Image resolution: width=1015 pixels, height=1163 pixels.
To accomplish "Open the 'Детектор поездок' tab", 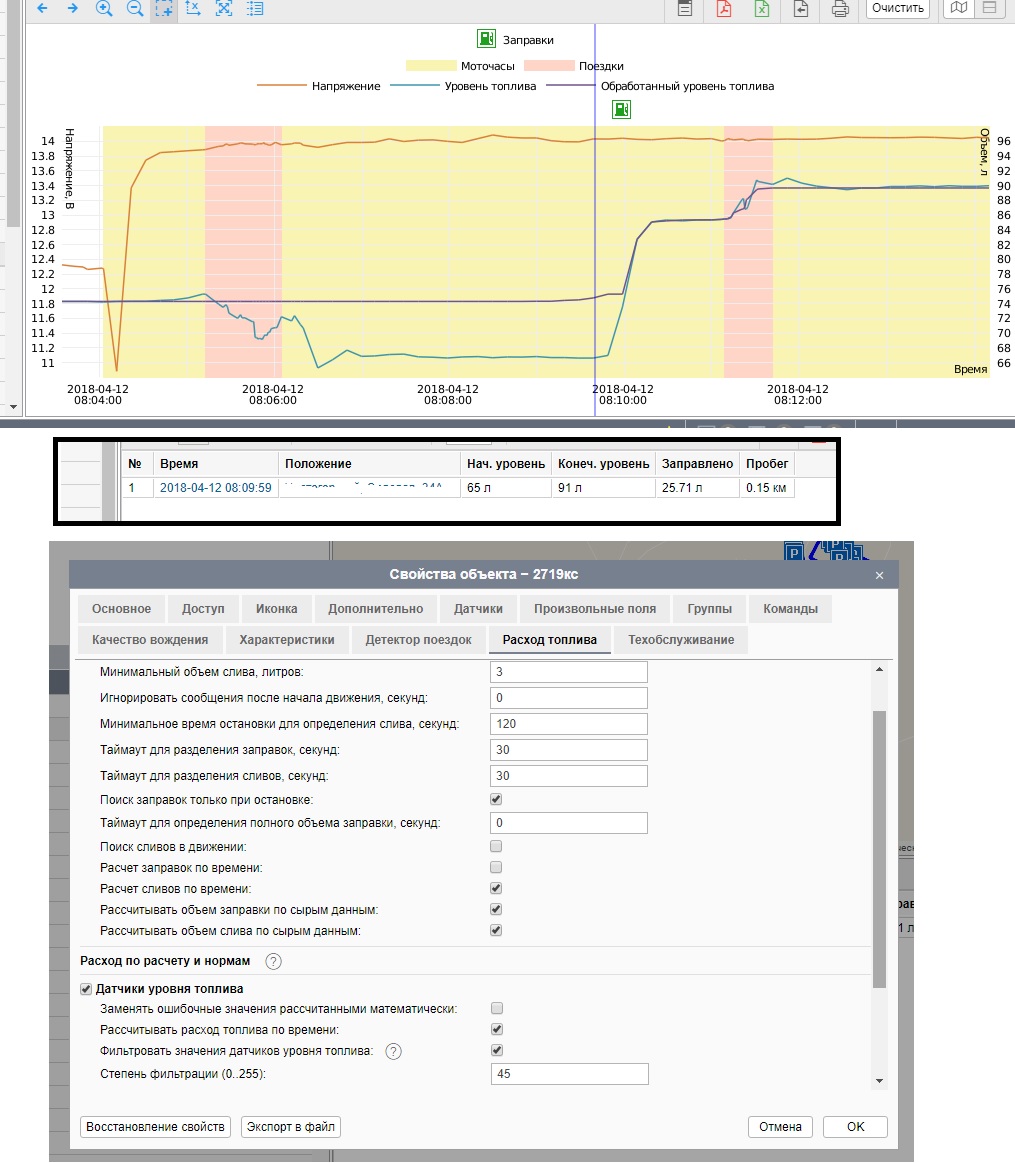I will coord(418,640).
